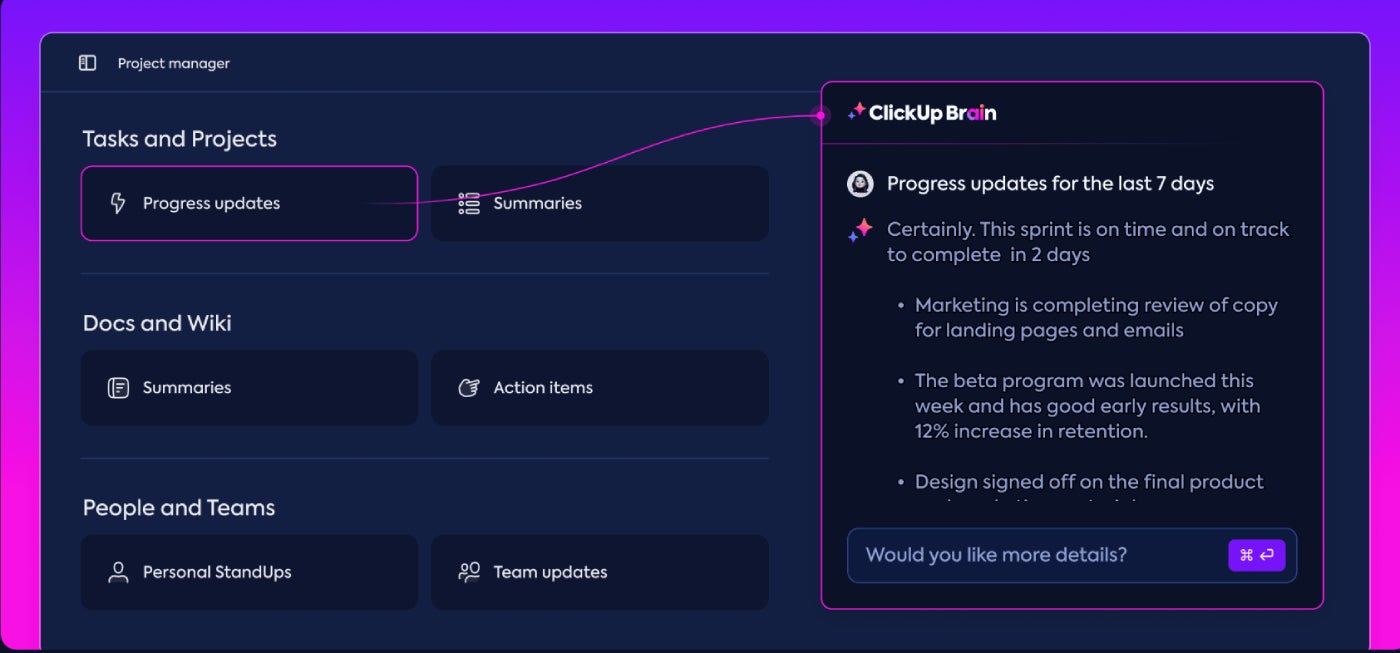Screen dimensions: 1400x653
Task: Click the person icon for Personal StandUps
Action: tap(118, 572)
